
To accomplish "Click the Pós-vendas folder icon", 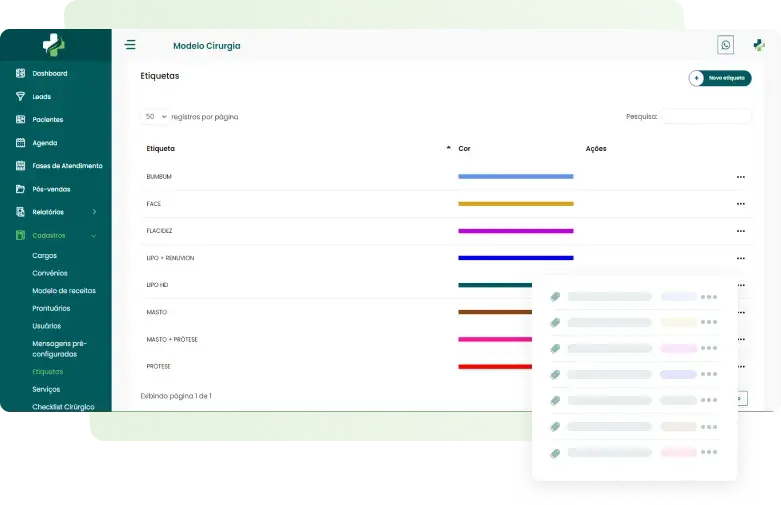I will point(21,189).
